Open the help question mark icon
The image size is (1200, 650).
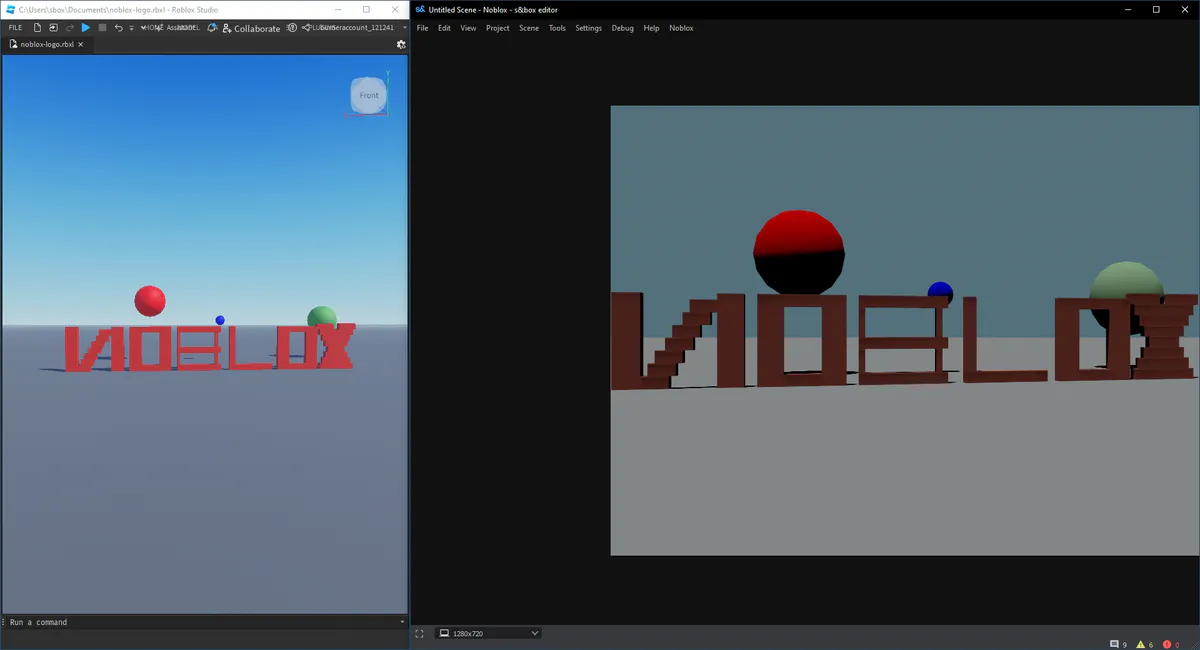click(x=292, y=28)
